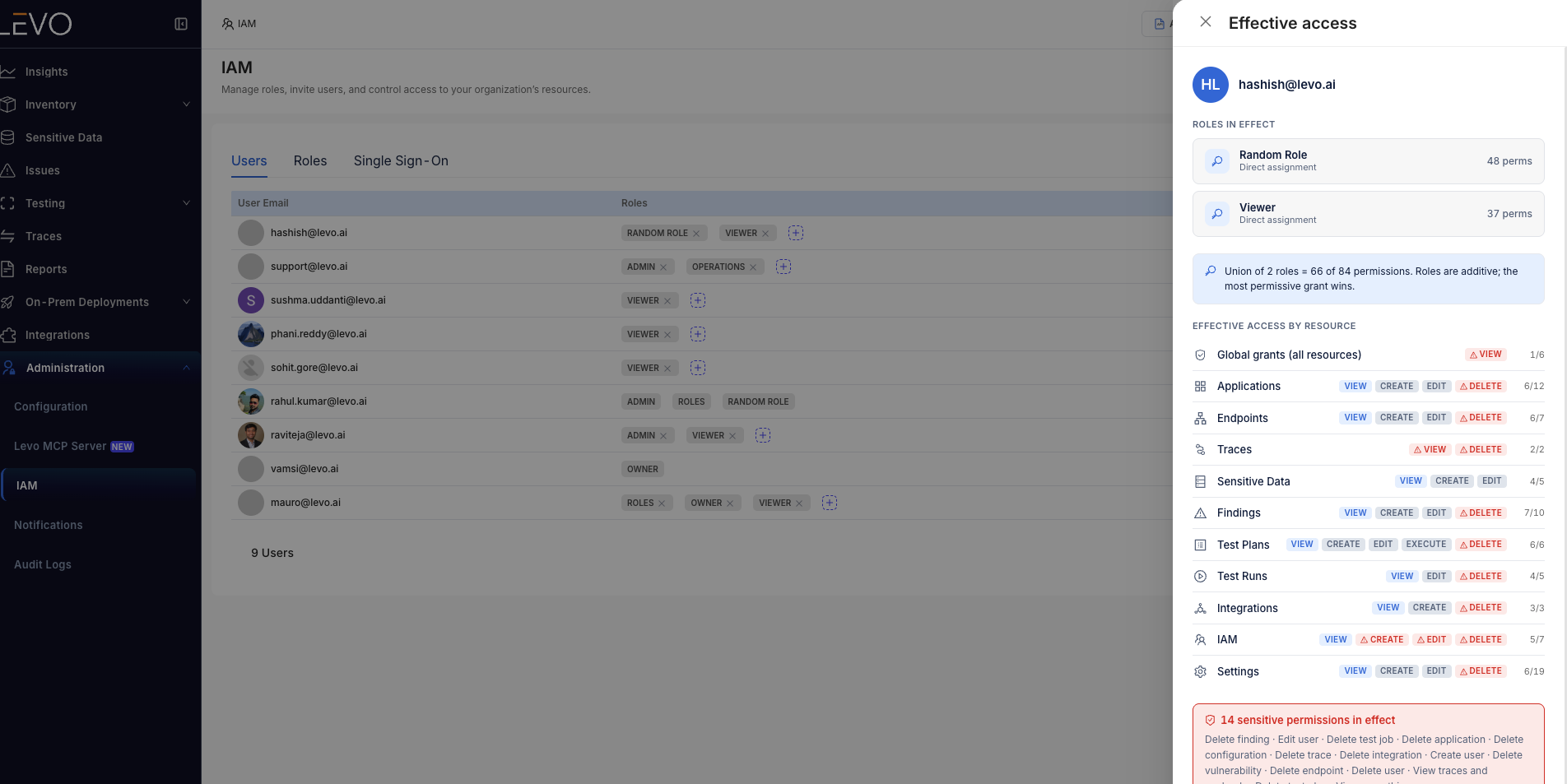This screenshot has width=1567, height=784.
Task: Click the Applications resource row label
Action: point(1248,387)
